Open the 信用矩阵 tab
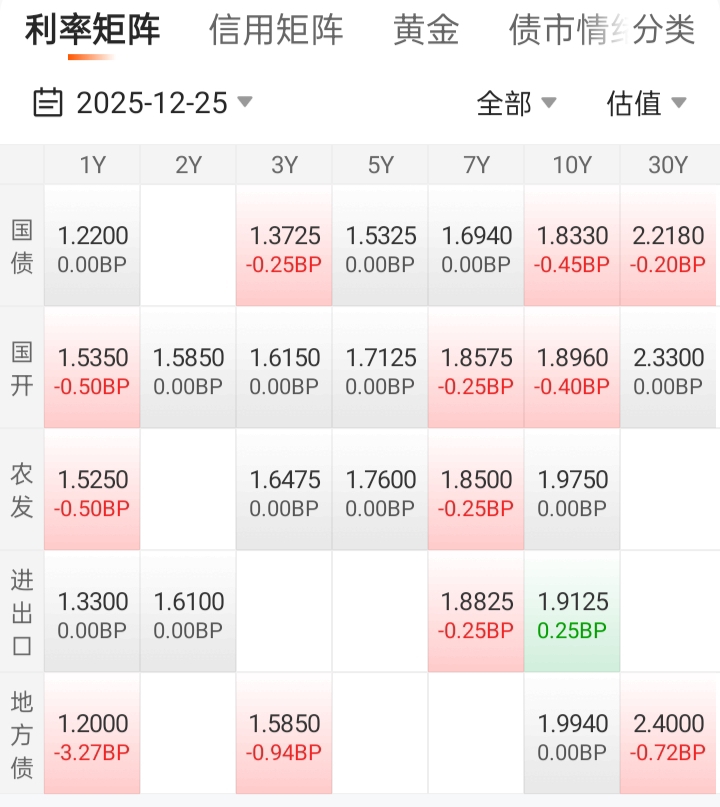 coord(276,31)
